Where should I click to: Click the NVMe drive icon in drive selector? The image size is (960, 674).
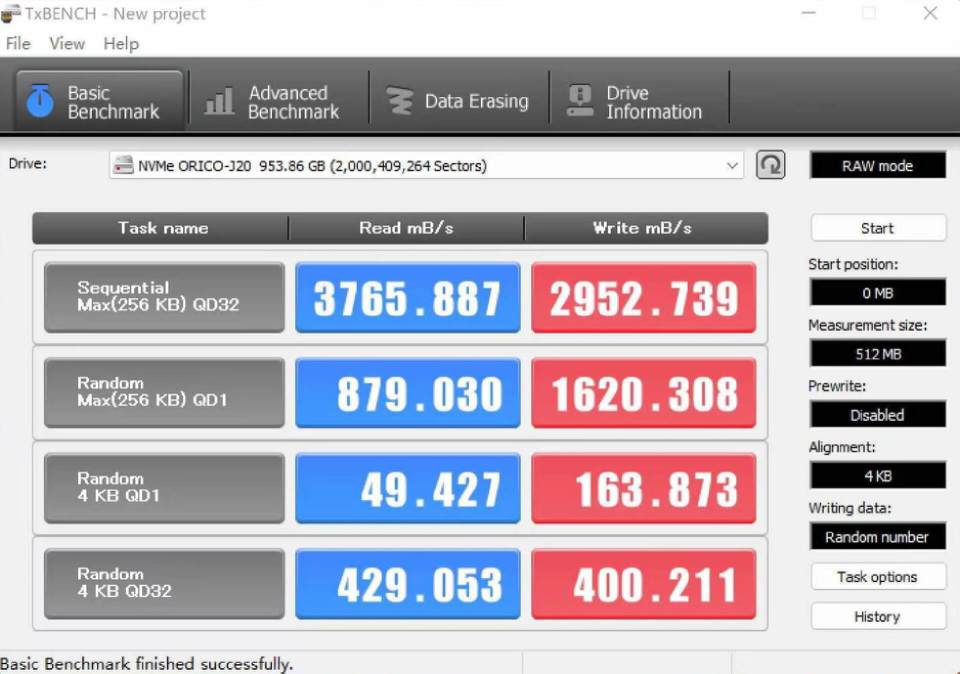[x=124, y=165]
